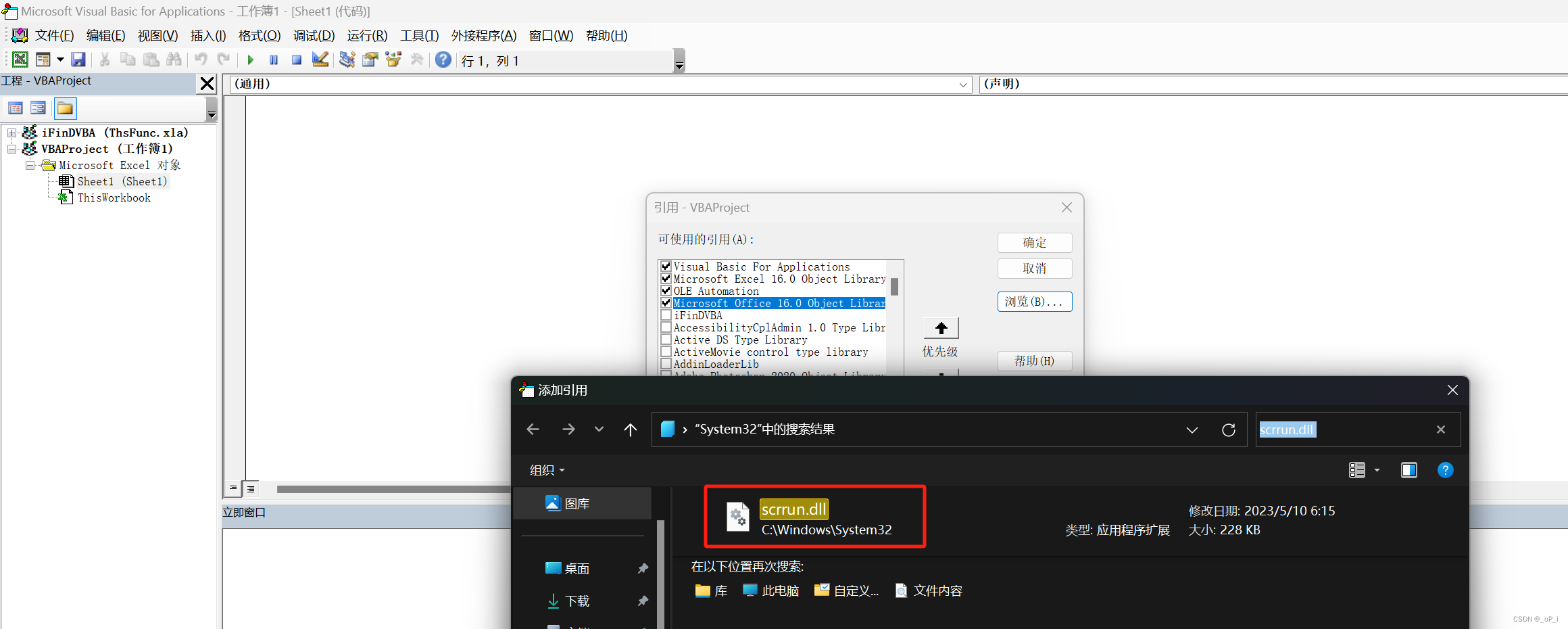The image size is (1568, 629).
Task: Select the View Microsoft Excel icon
Action: coord(20,60)
